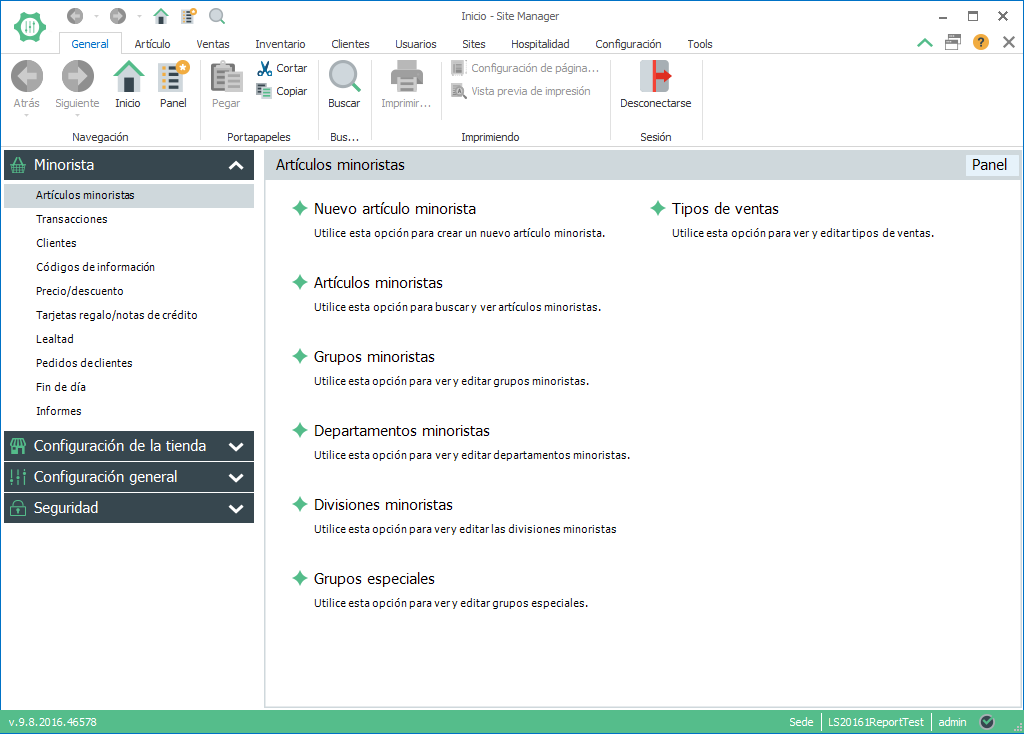Viewport: 1024px width, 734px height.
Task: Expand Configuración de la tienda section
Action: 236,447
